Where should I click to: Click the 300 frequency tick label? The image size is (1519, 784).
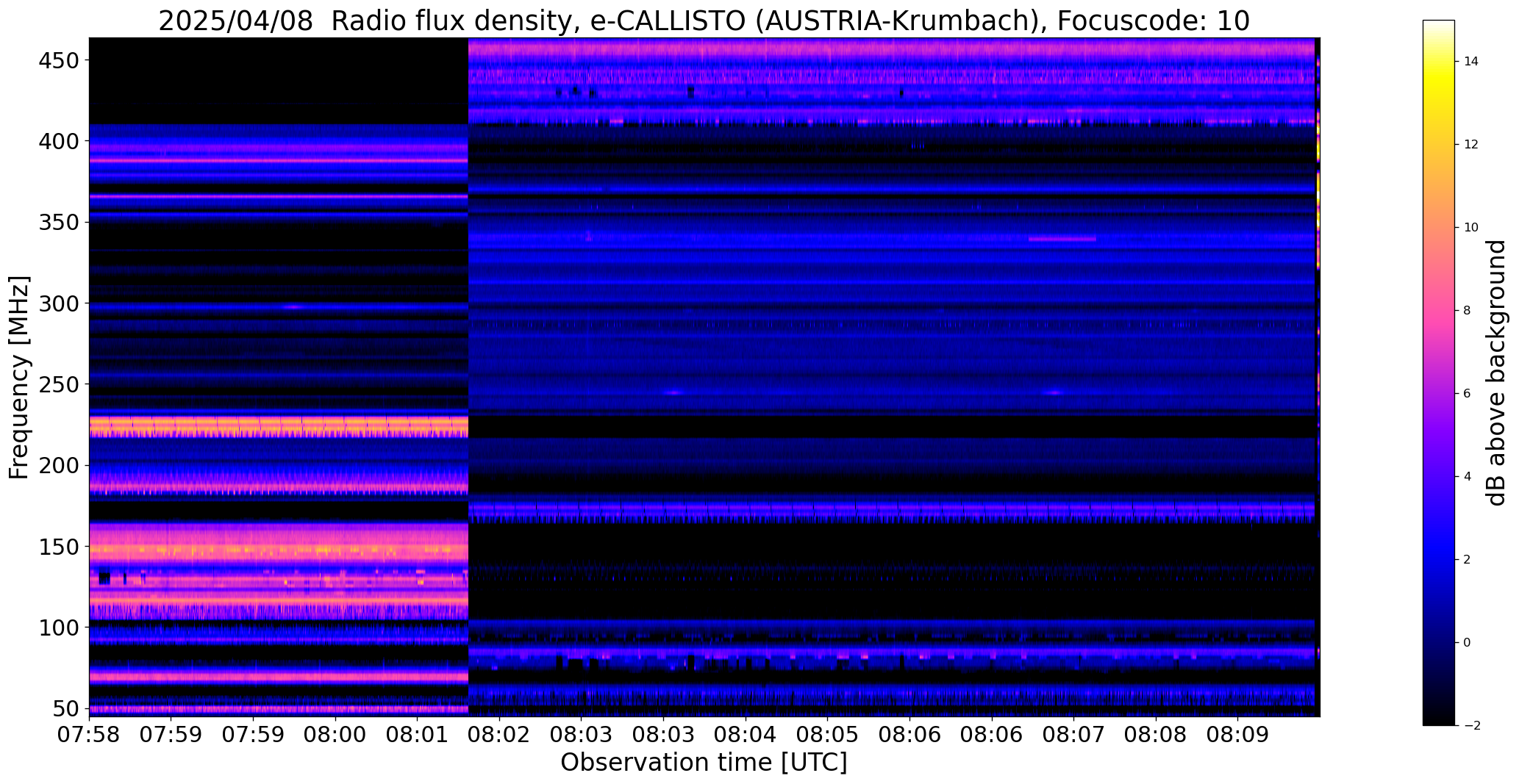(x=60, y=303)
